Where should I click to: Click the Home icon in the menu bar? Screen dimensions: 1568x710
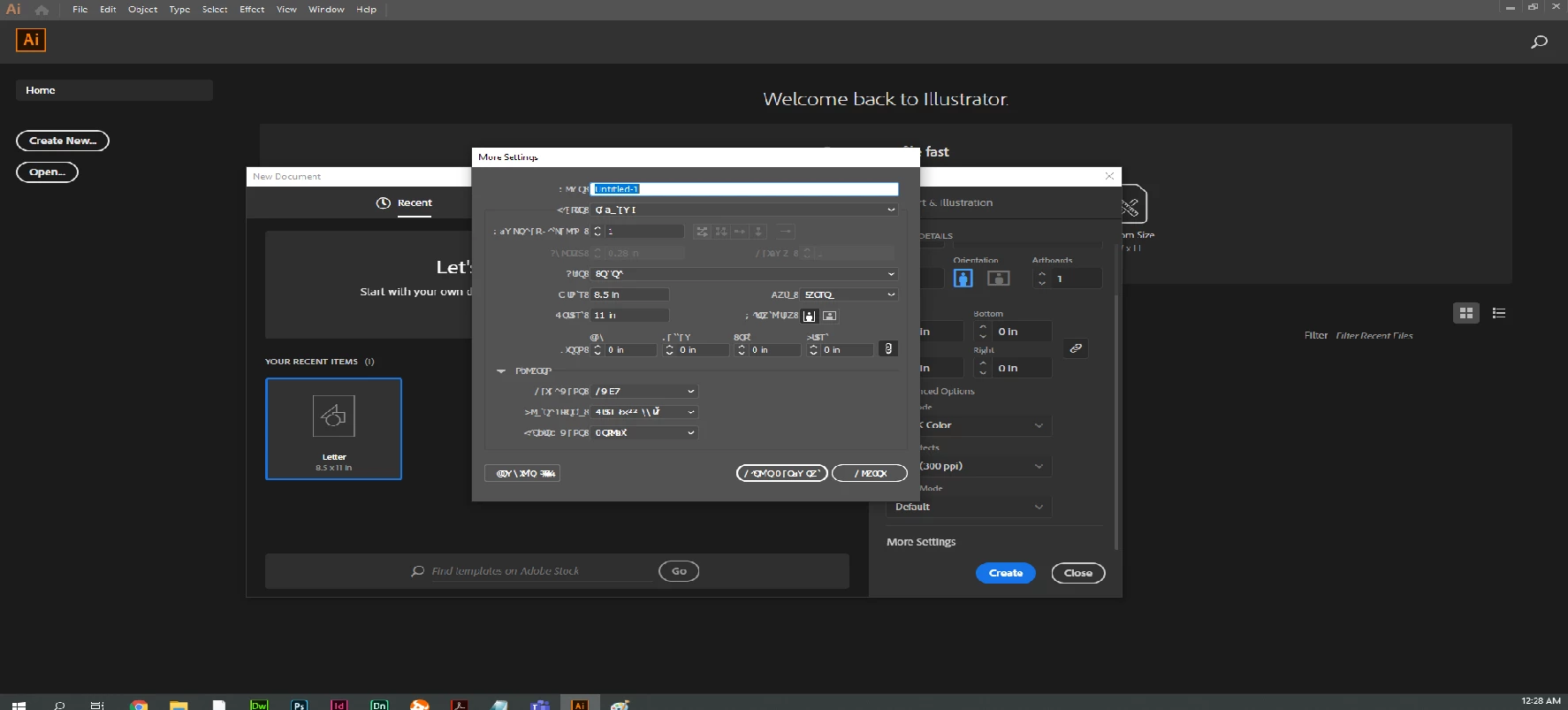[42, 10]
